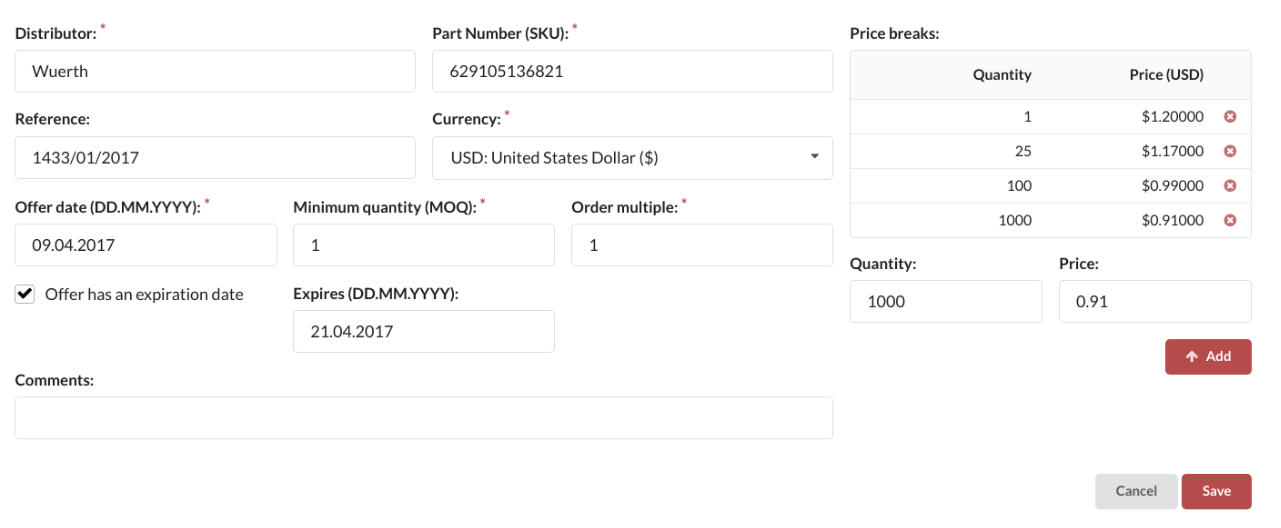Select the Minimum quantity (MOQ) field

tap(423, 245)
